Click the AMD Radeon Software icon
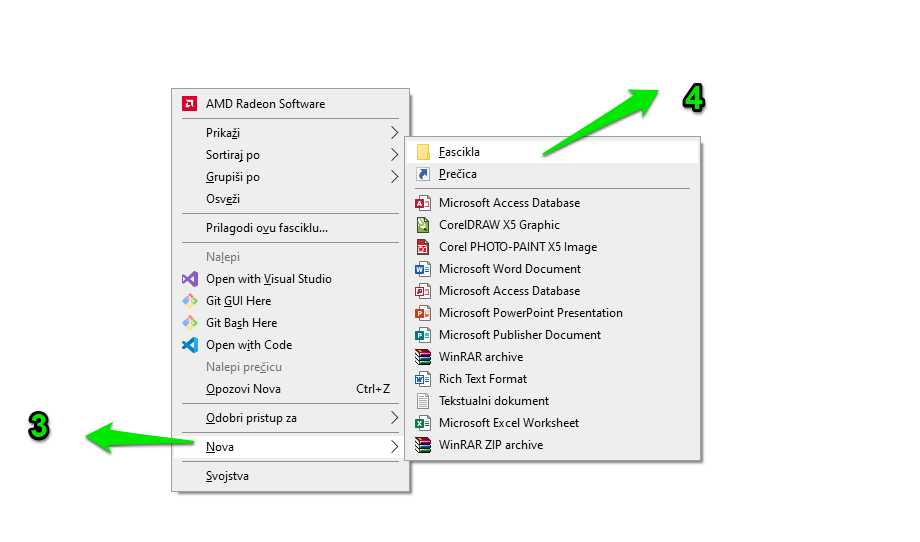920x542 pixels. (x=189, y=104)
